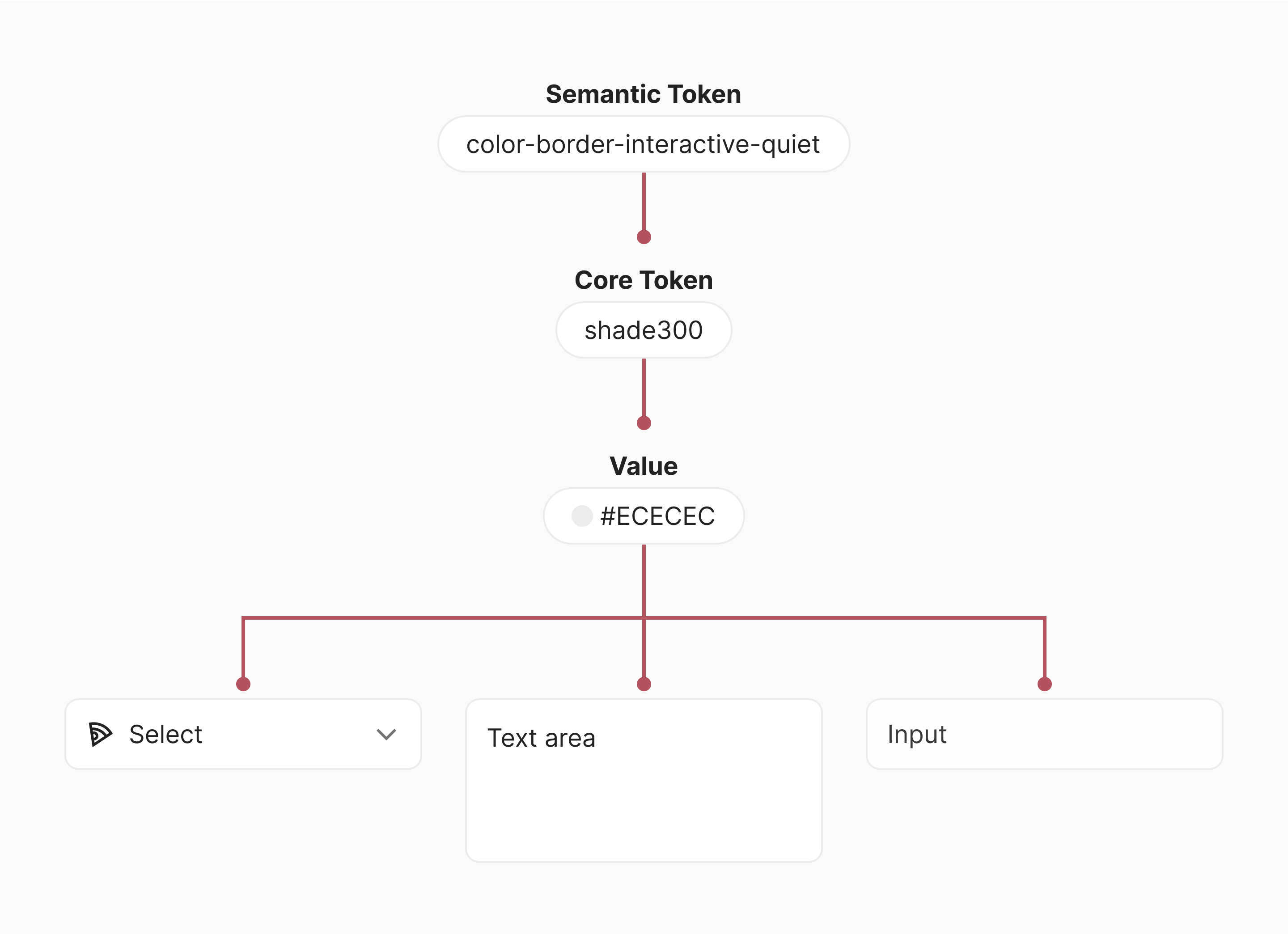Image resolution: width=1288 pixels, height=934 pixels.
Task: Click the connector line below the color-border-interactive-quiet pill
Action: click(644, 202)
